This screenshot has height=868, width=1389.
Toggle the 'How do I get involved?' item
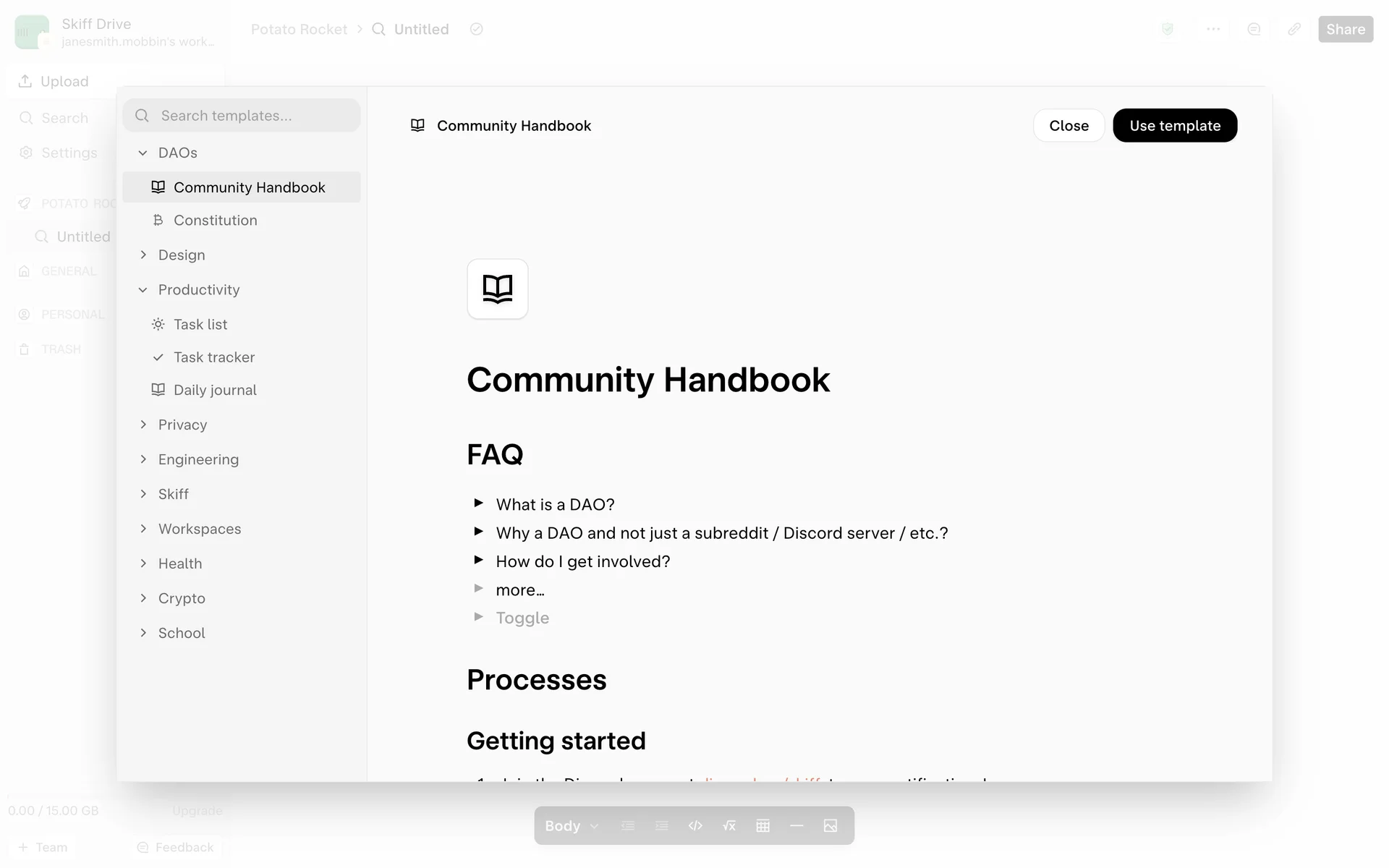point(478,560)
